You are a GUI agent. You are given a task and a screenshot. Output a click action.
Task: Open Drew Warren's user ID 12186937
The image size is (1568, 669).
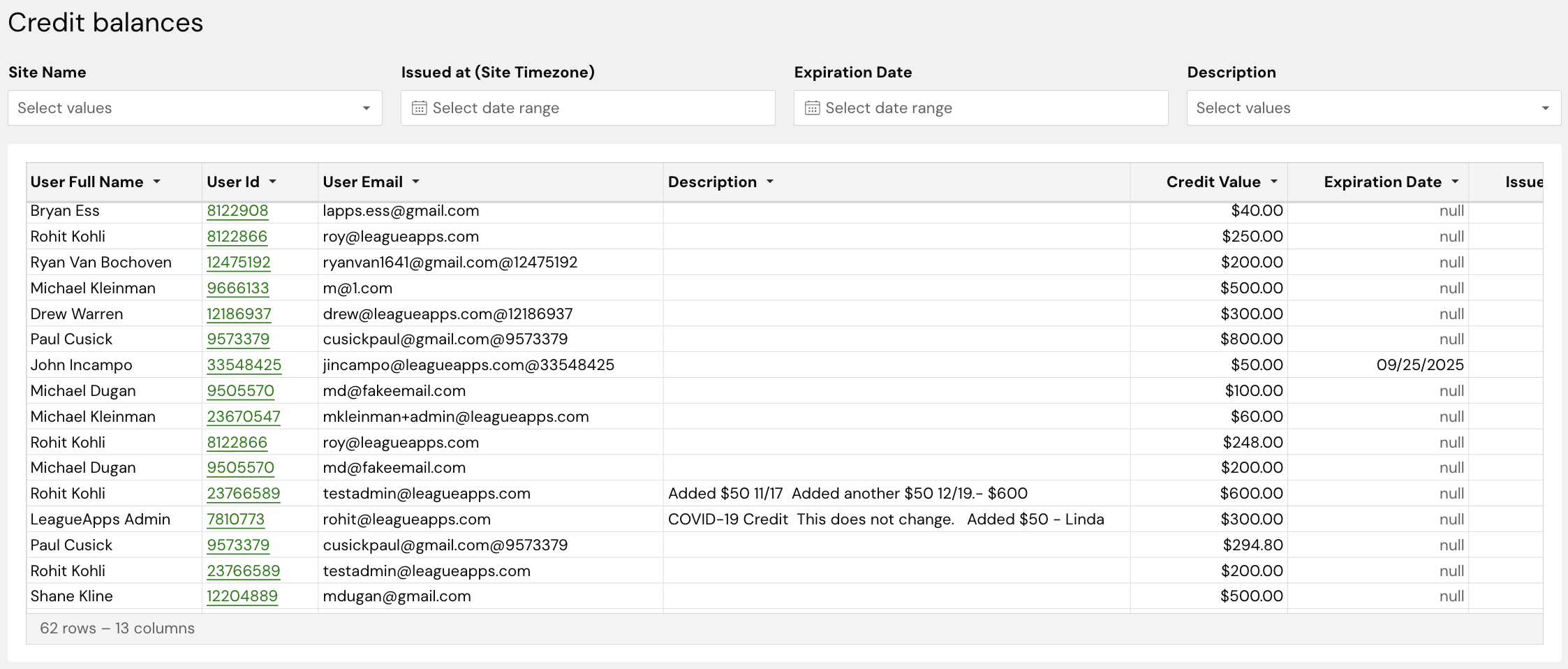pos(239,314)
